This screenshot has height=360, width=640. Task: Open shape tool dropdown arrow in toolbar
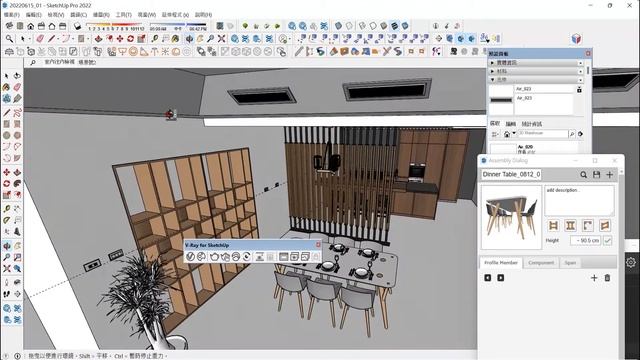88,39
